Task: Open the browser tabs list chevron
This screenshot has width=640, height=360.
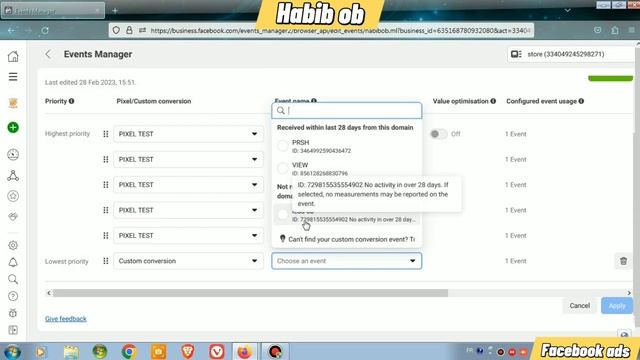Action: 567,10
